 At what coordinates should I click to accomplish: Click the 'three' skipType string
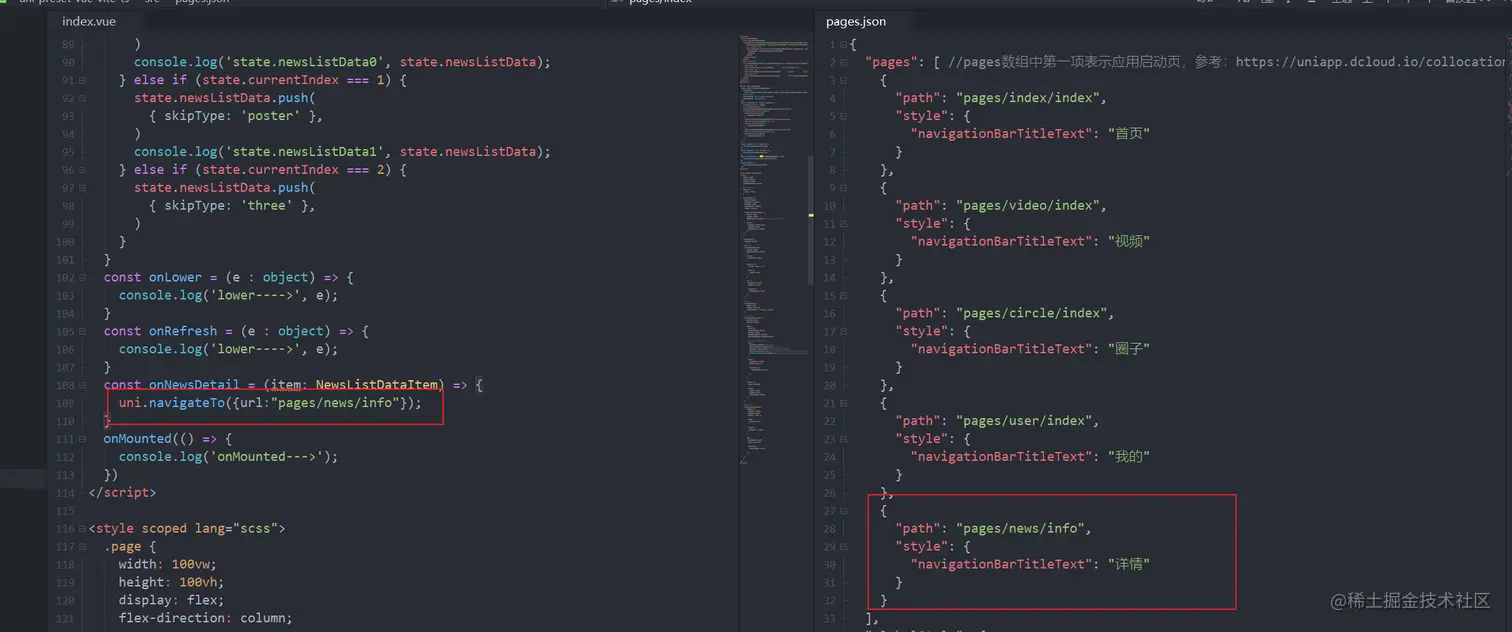[x=268, y=206]
